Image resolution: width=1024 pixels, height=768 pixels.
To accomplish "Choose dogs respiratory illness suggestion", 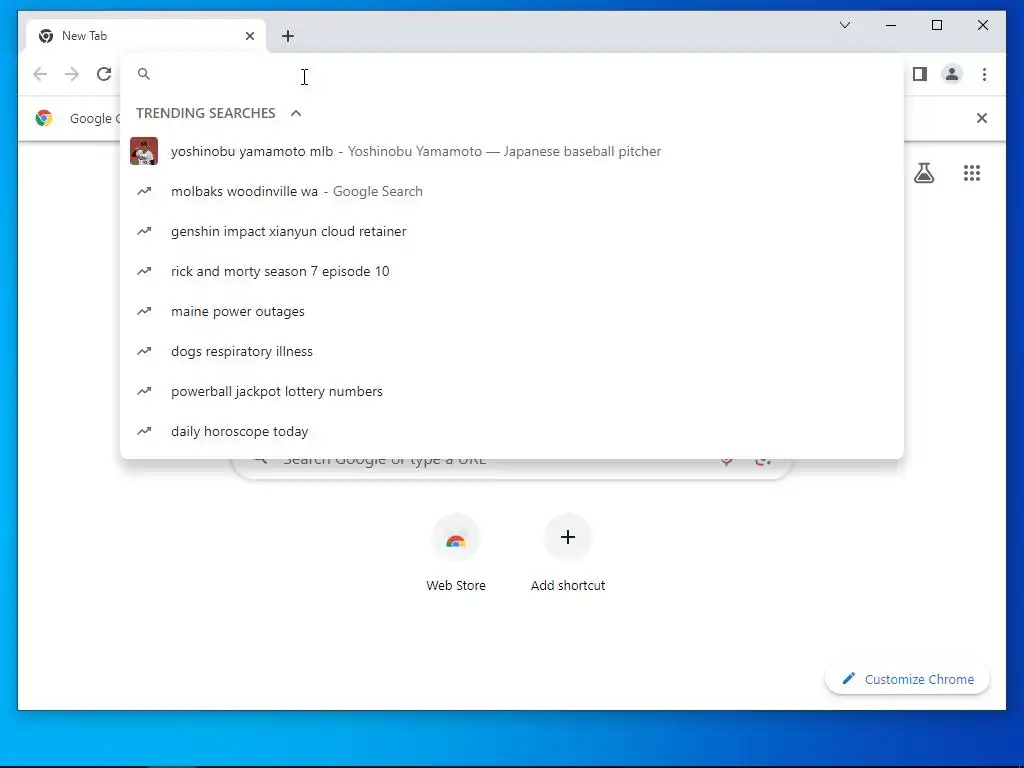I will pos(512,351).
